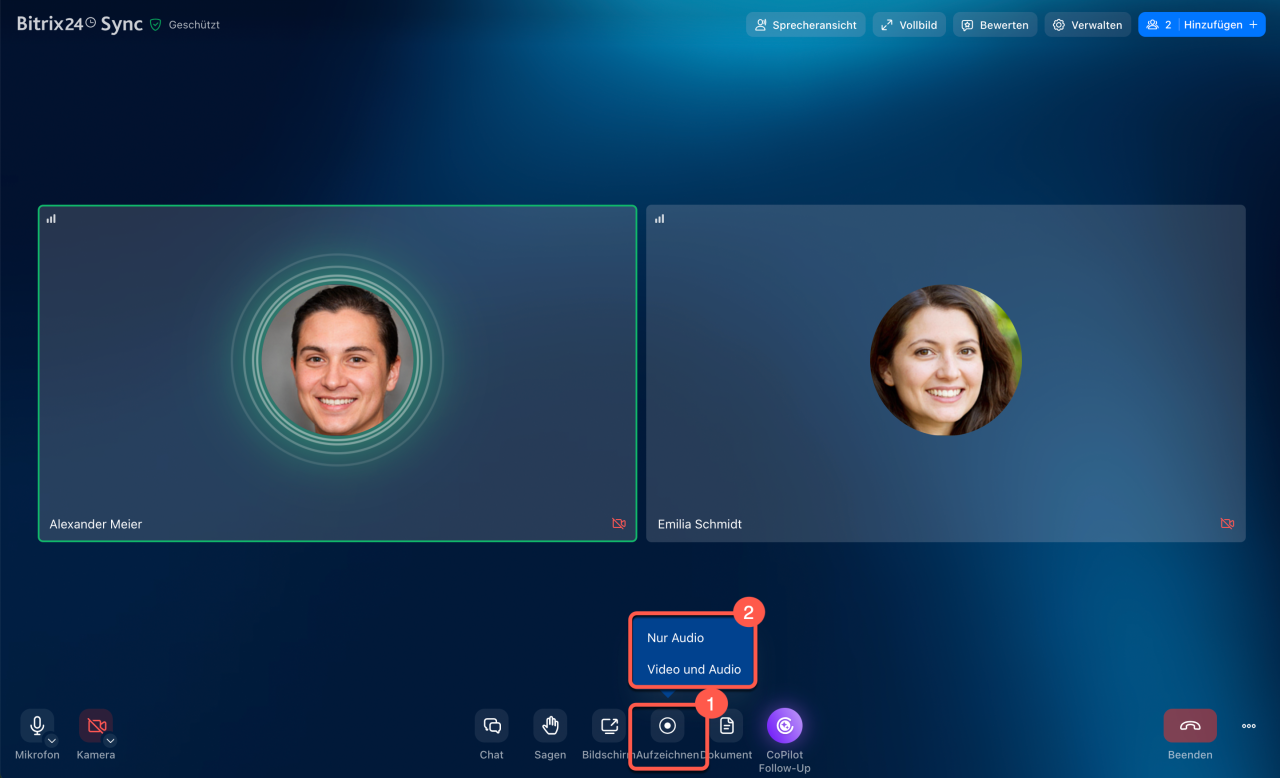The image size is (1280, 778).
Task: Click the Geschützt shield icon
Action: (155, 25)
